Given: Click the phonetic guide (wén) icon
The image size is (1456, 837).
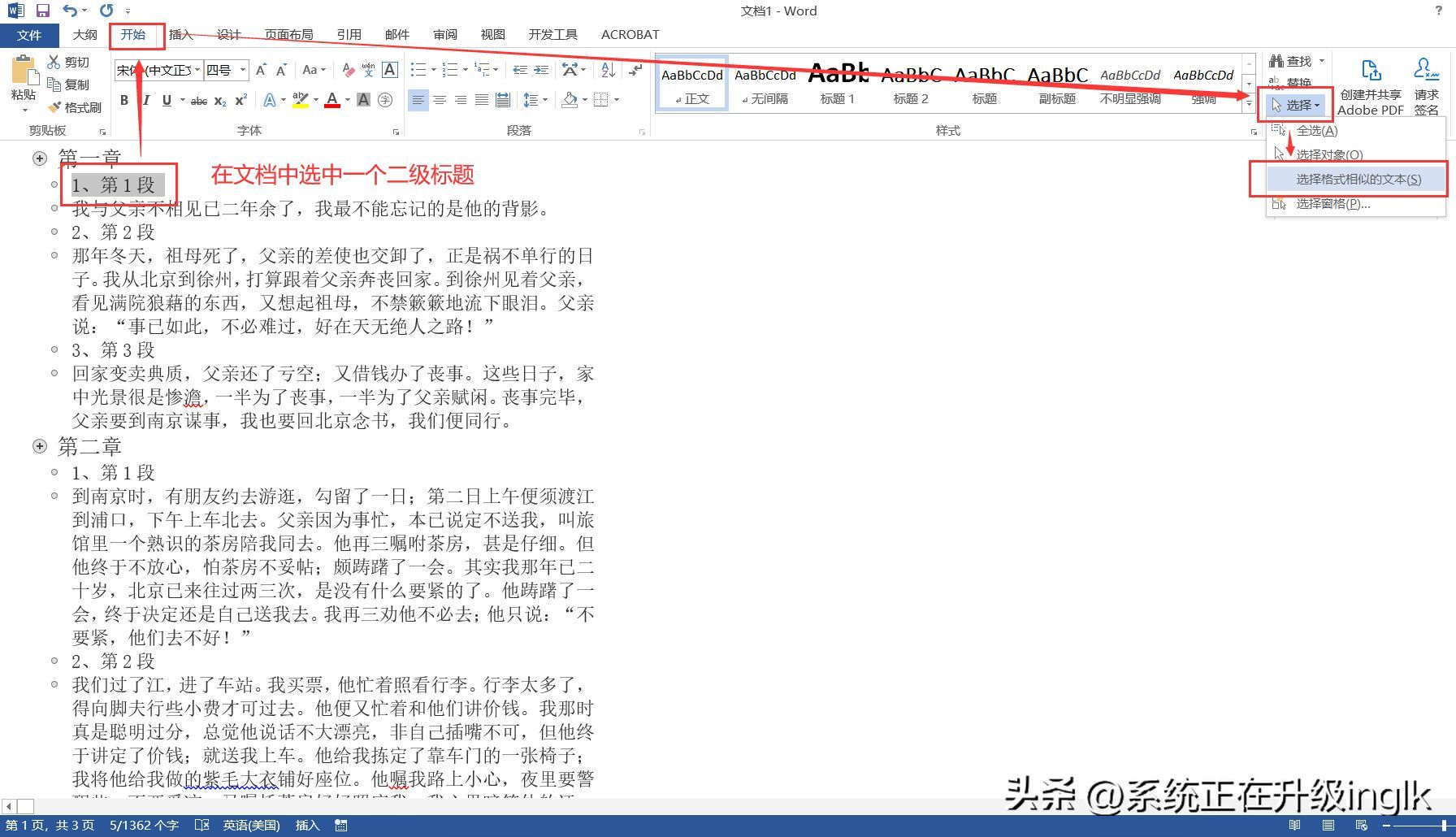Looking at the screenshot, I should coord(368,70).
